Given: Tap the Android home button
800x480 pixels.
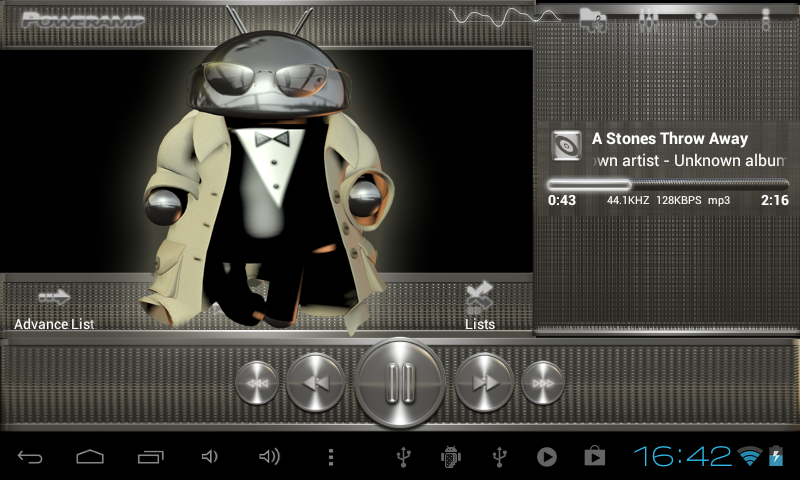Looking at the screenshot, I should click(x=90, y=457).
